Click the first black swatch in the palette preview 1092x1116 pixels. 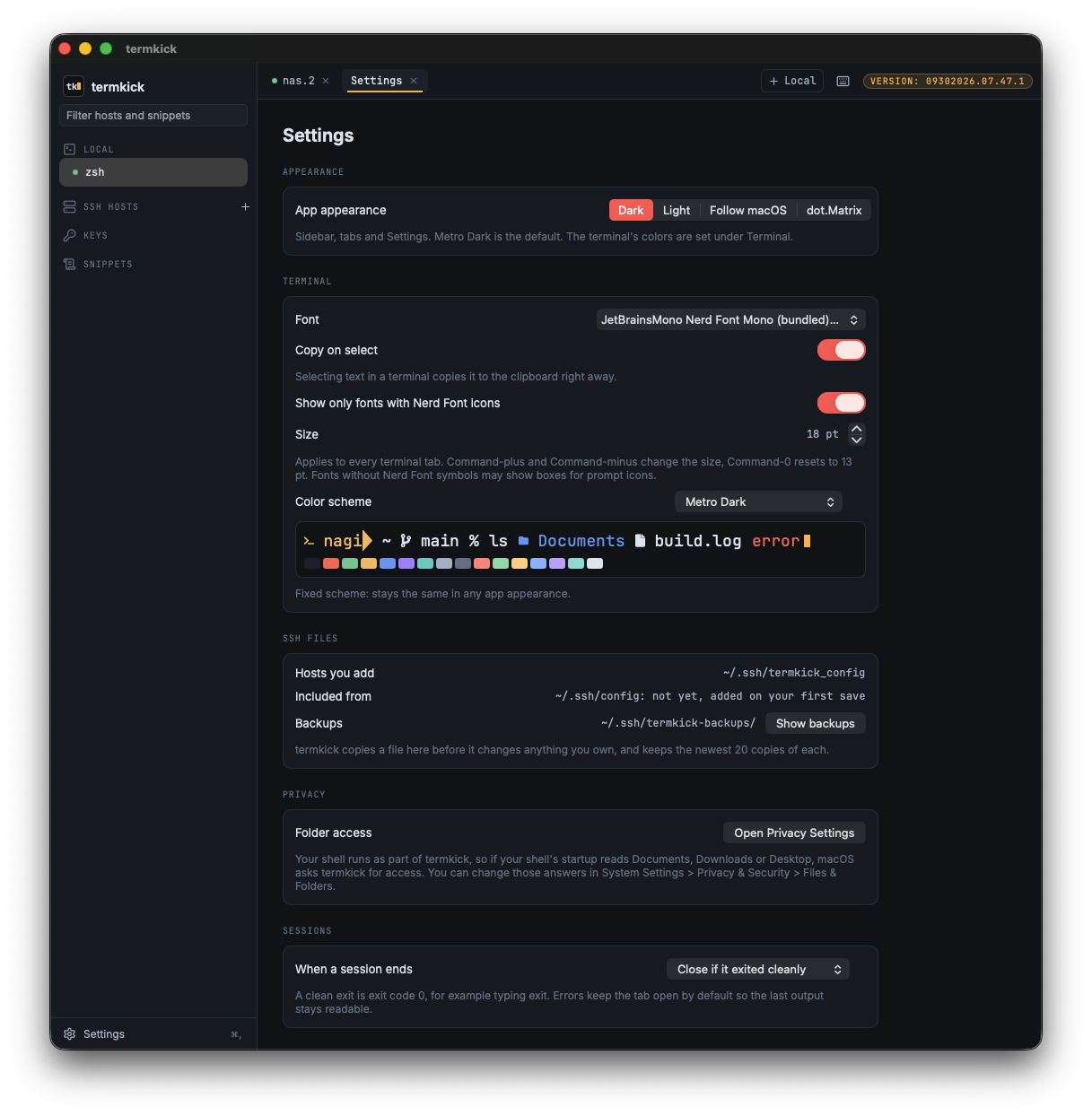point(312,563)
